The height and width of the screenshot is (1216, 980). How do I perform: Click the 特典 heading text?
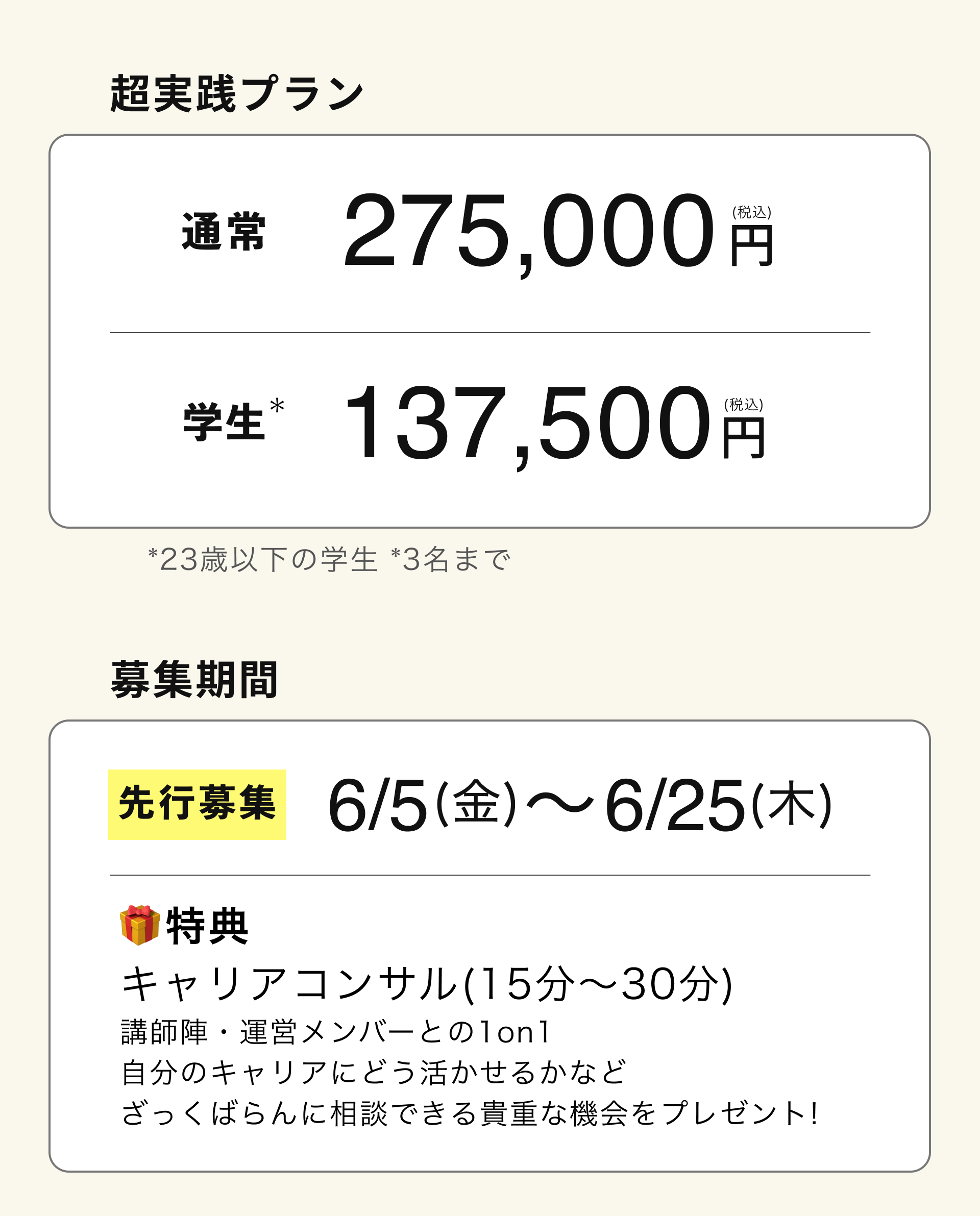207,926
